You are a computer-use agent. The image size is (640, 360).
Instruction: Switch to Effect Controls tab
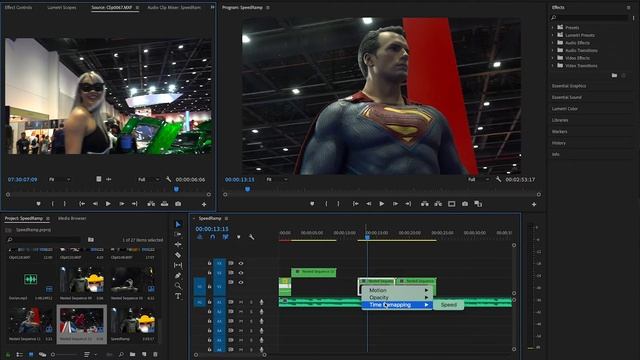[18, 7]
